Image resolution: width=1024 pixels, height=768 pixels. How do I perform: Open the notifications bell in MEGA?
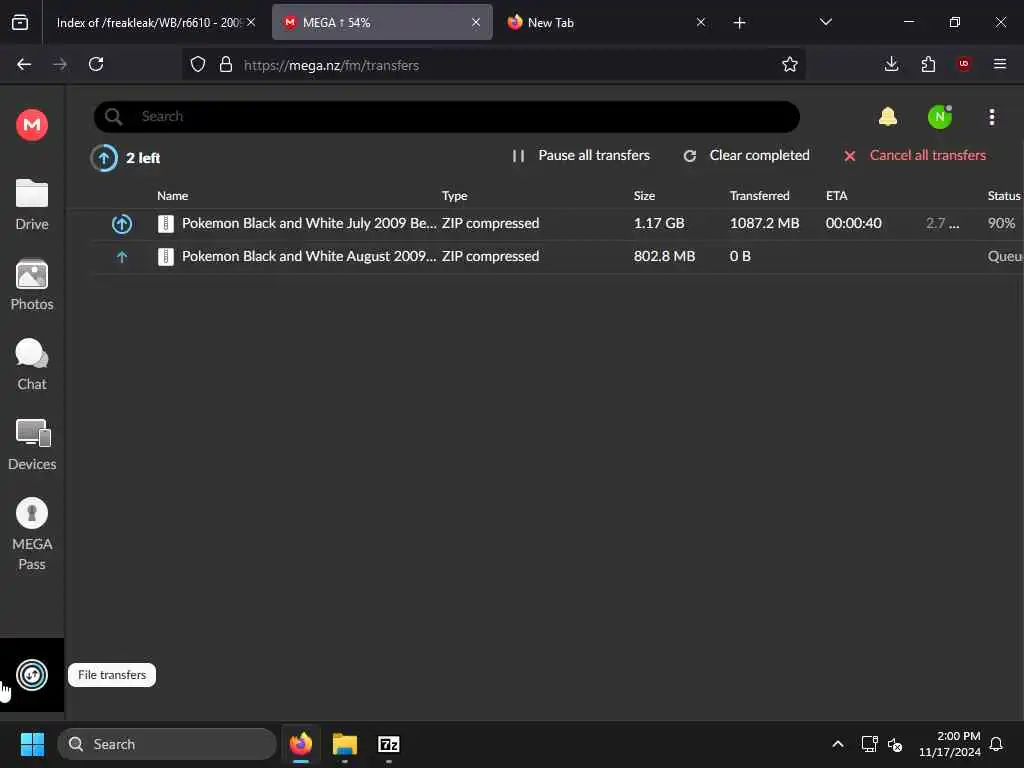(888, 117)
